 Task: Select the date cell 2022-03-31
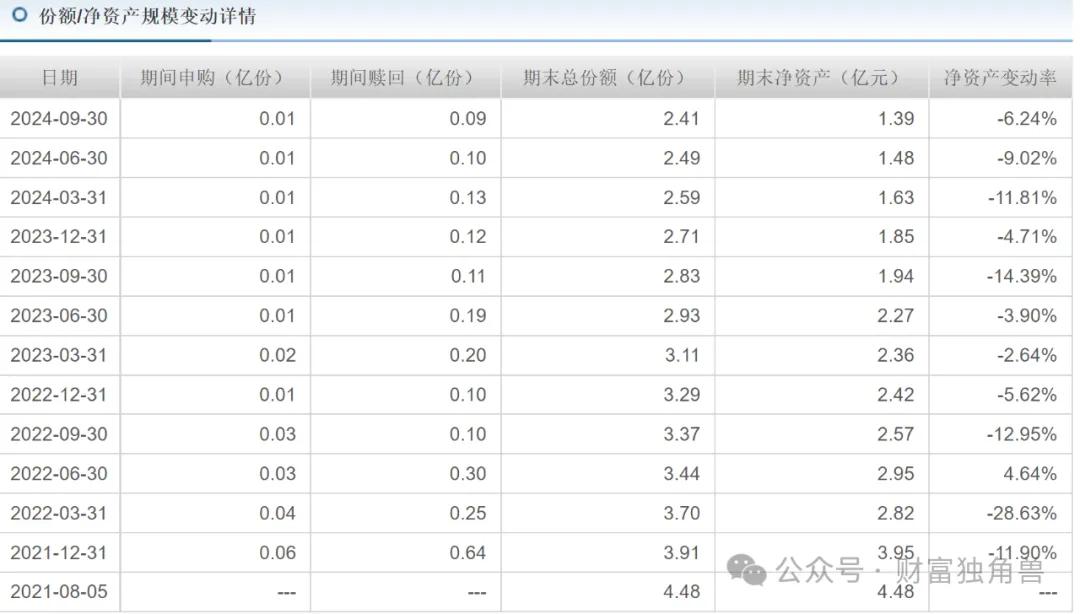(59, 513)
